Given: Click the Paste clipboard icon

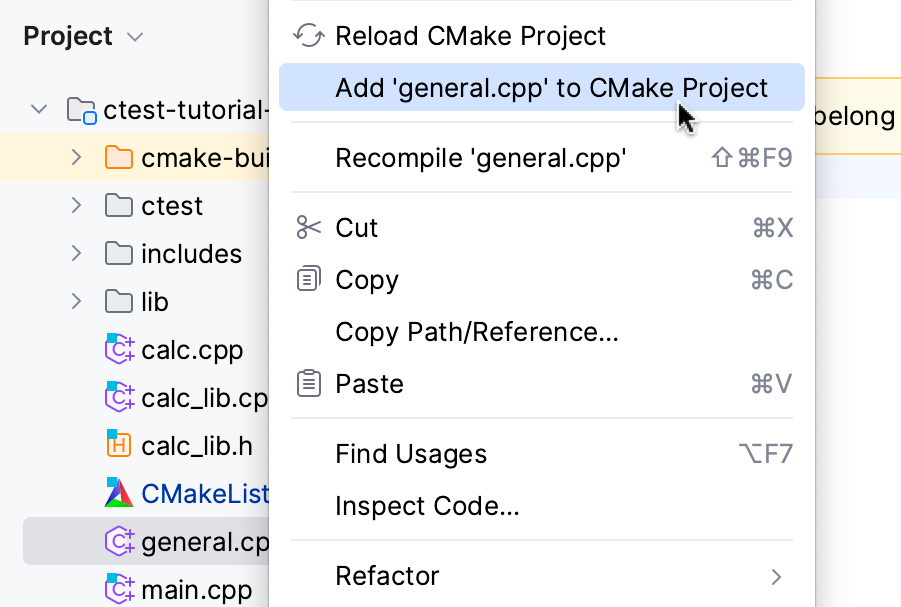Looking at the screenshot, I should tap(309, 383).
